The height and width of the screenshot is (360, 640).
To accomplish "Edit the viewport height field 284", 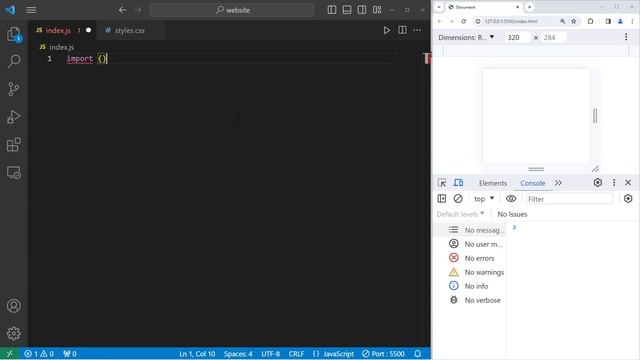I will pos(553,38).
